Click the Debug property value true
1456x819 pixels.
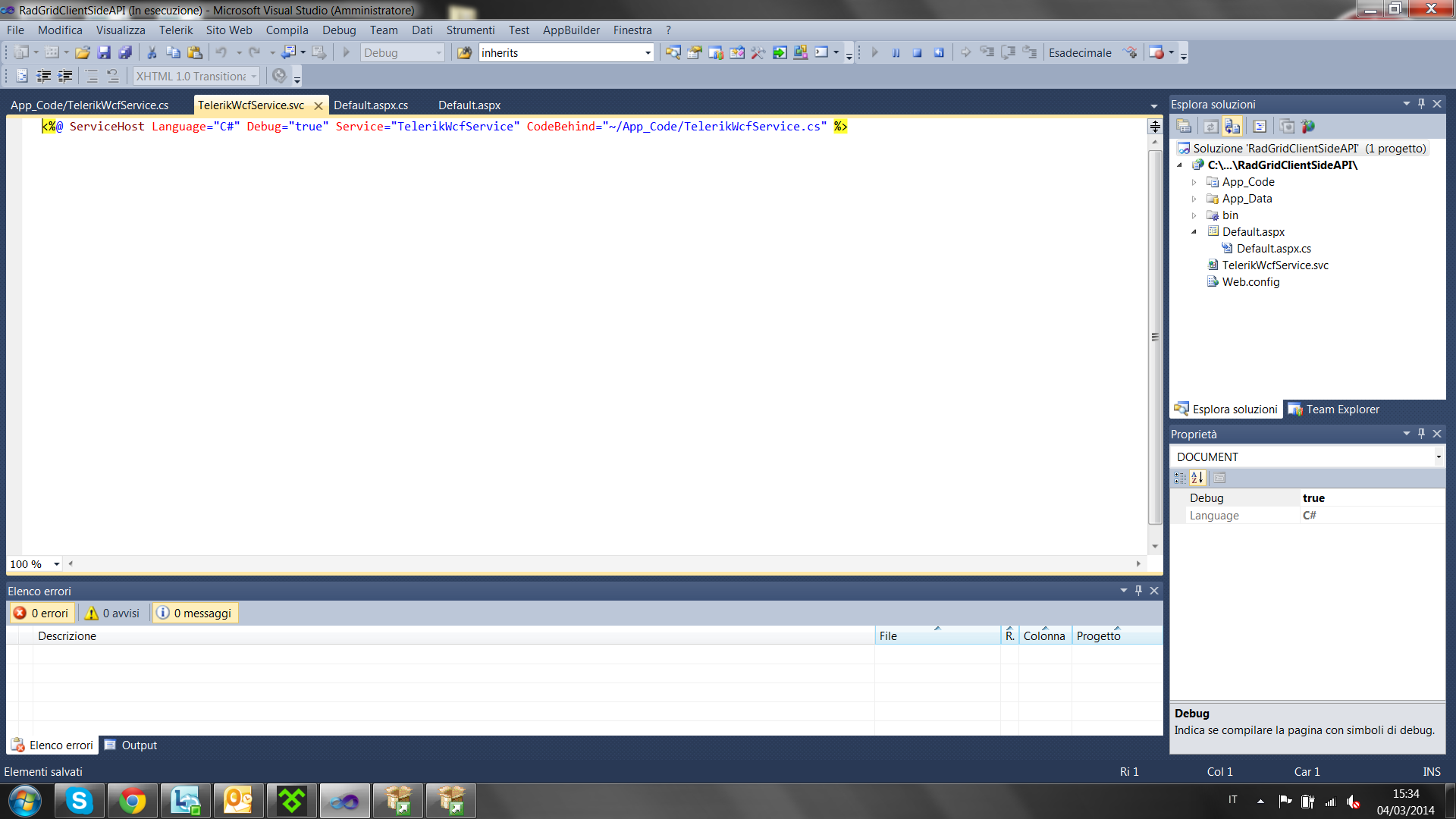click(x=1371, y=498)
